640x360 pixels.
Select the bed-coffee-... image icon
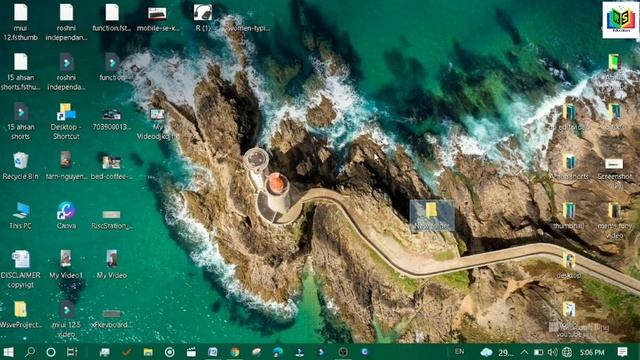pos(112,163)
